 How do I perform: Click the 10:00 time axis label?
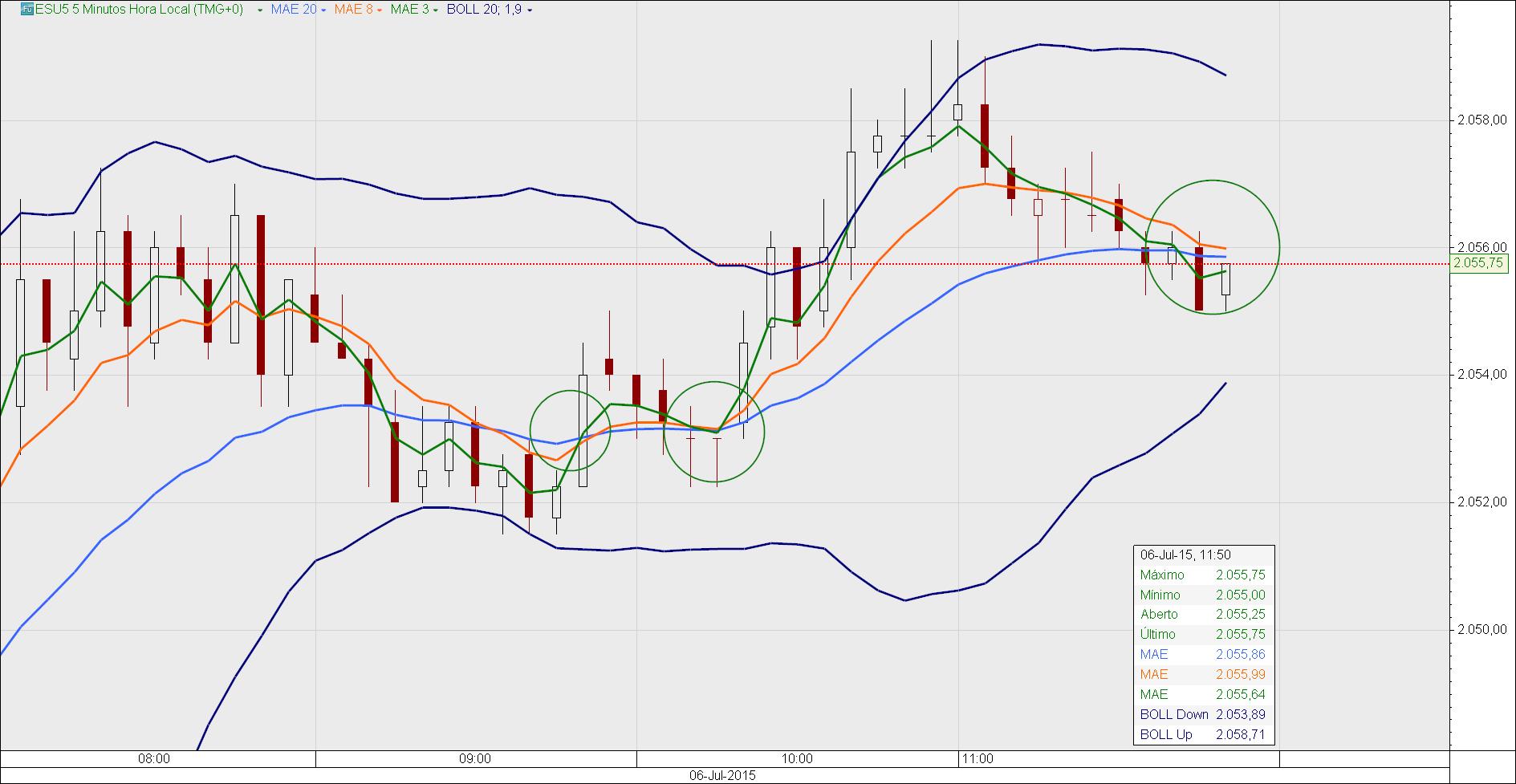point(796,758)
